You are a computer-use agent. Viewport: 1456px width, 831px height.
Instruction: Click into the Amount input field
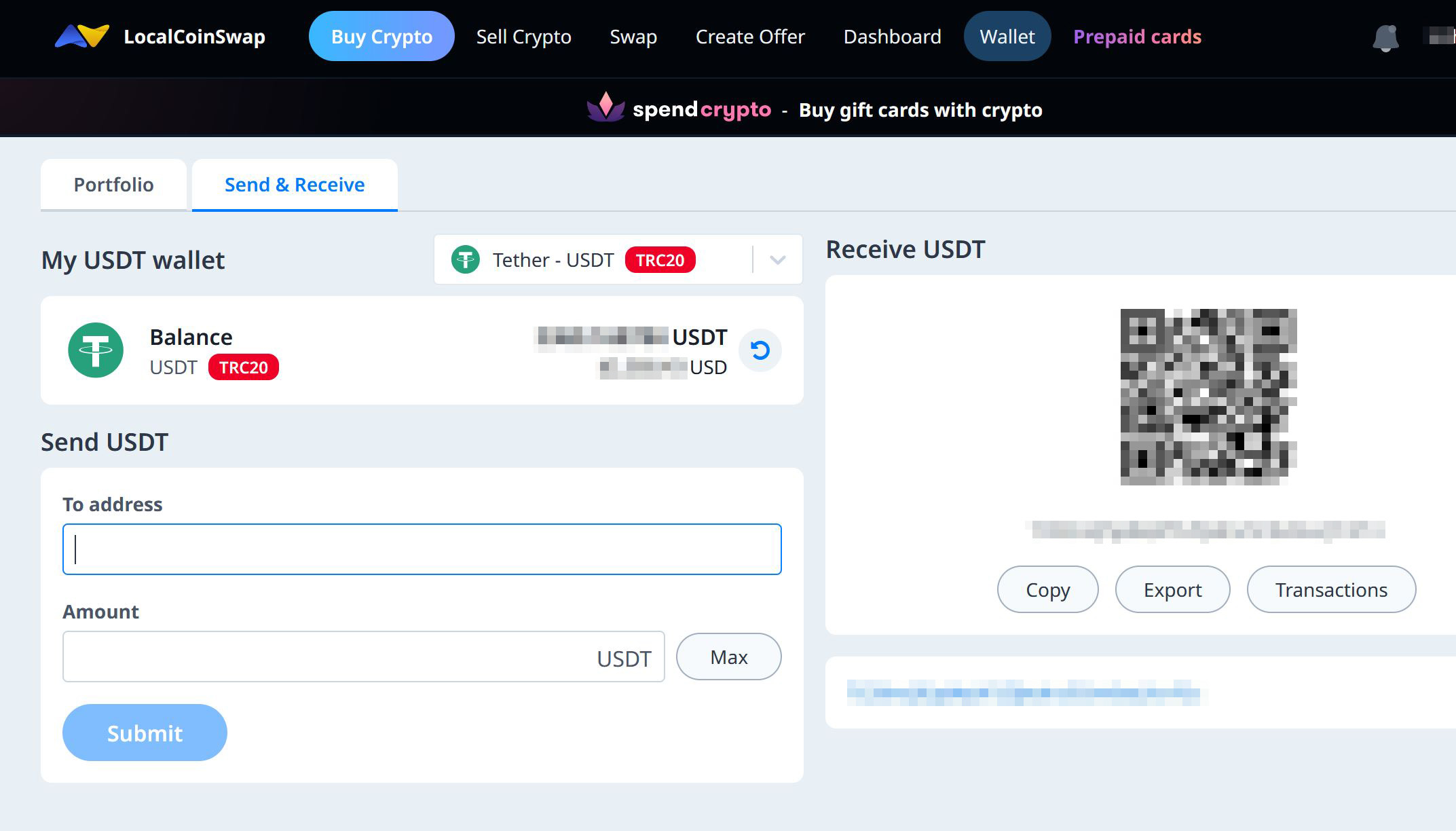(363, 657)
